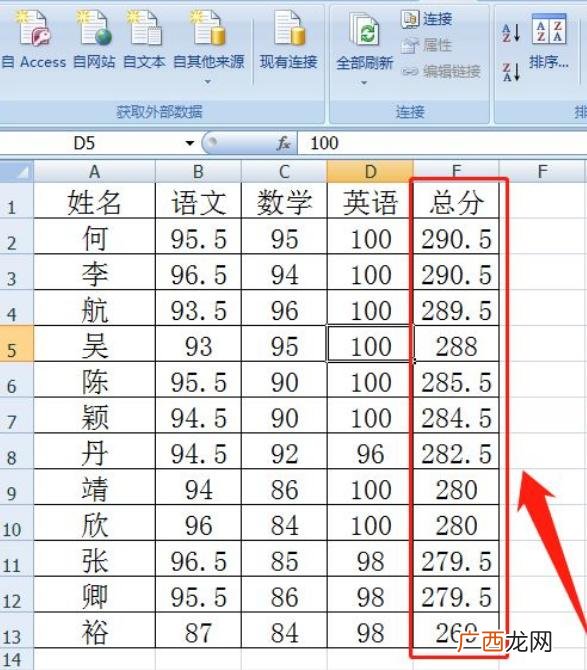Import data from website (自网站)

(x=94, y=41)
